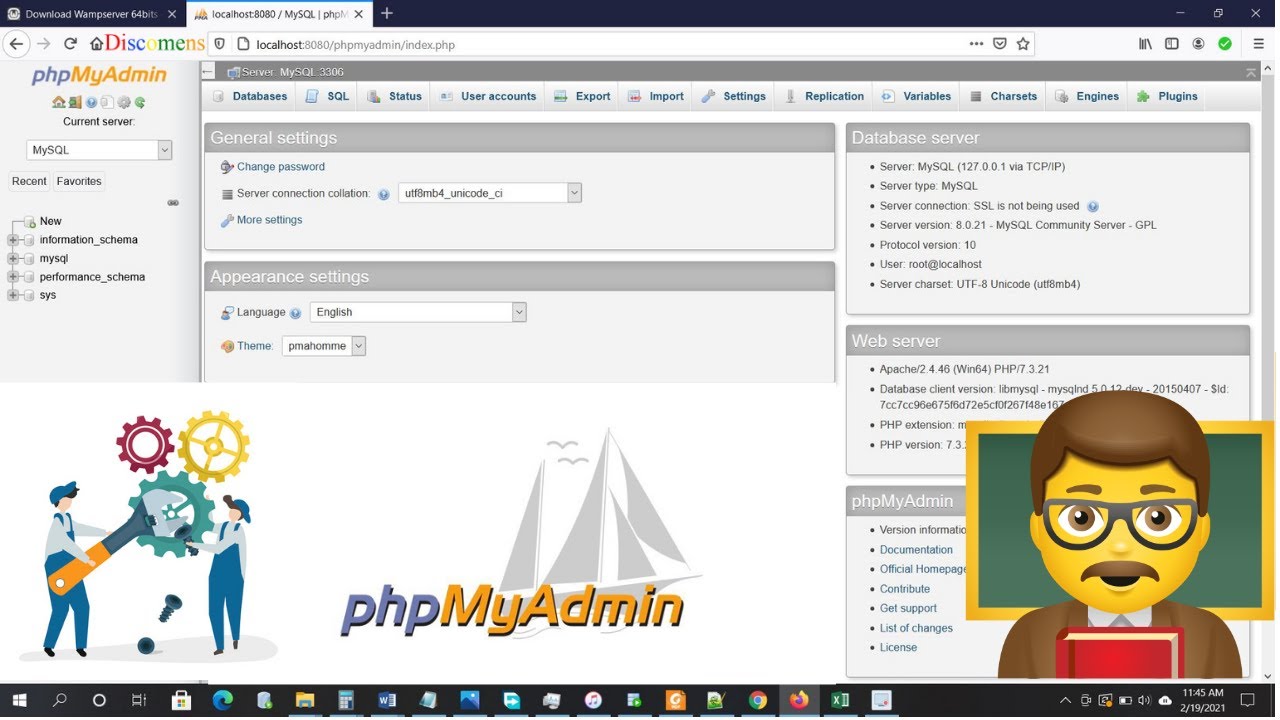Open Microsoft Store in the taskbar

(x=181, y=700)
